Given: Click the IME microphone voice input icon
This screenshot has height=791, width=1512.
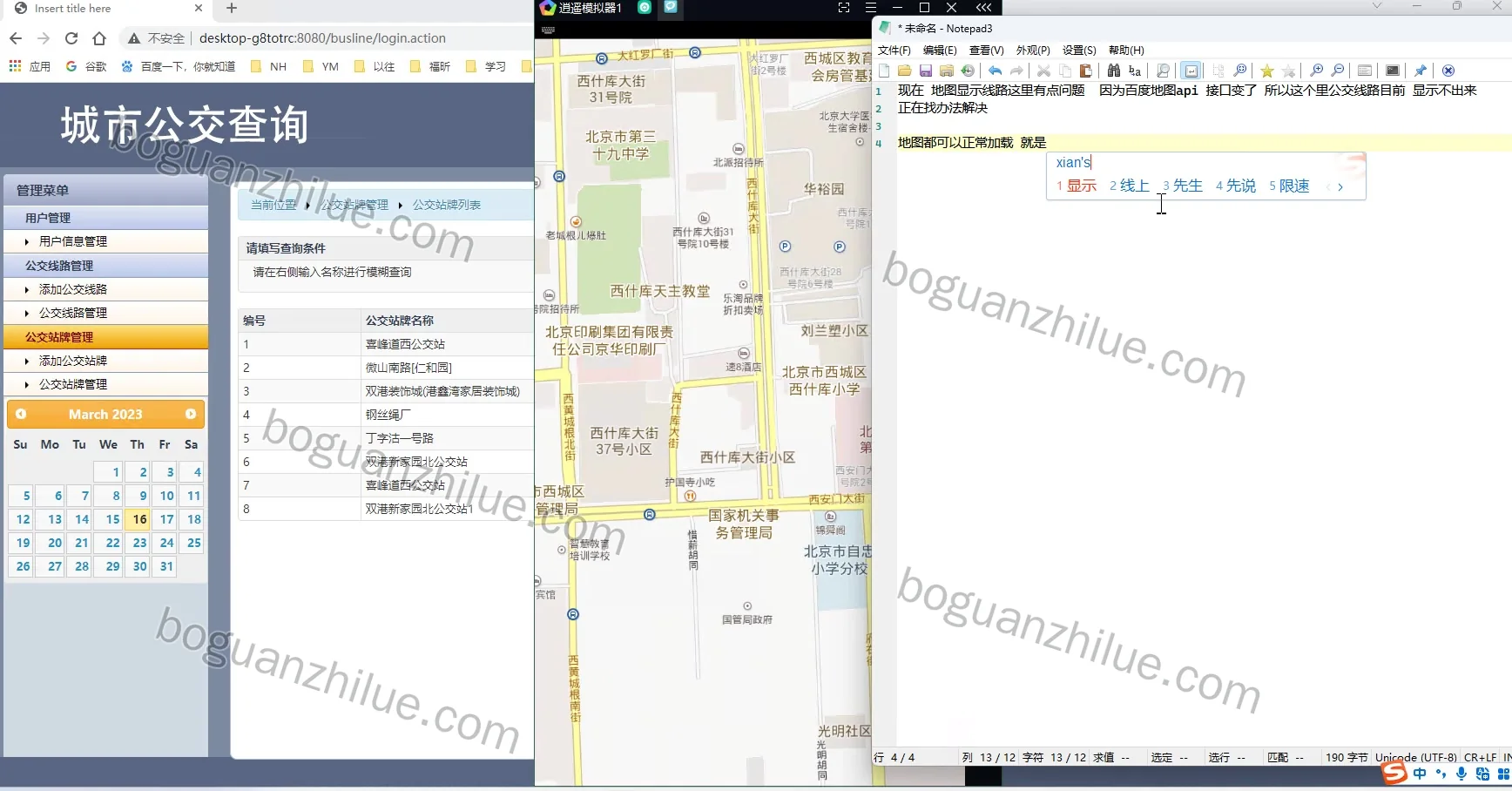Looking at the screenshot, I should [x=1461, y=774].
